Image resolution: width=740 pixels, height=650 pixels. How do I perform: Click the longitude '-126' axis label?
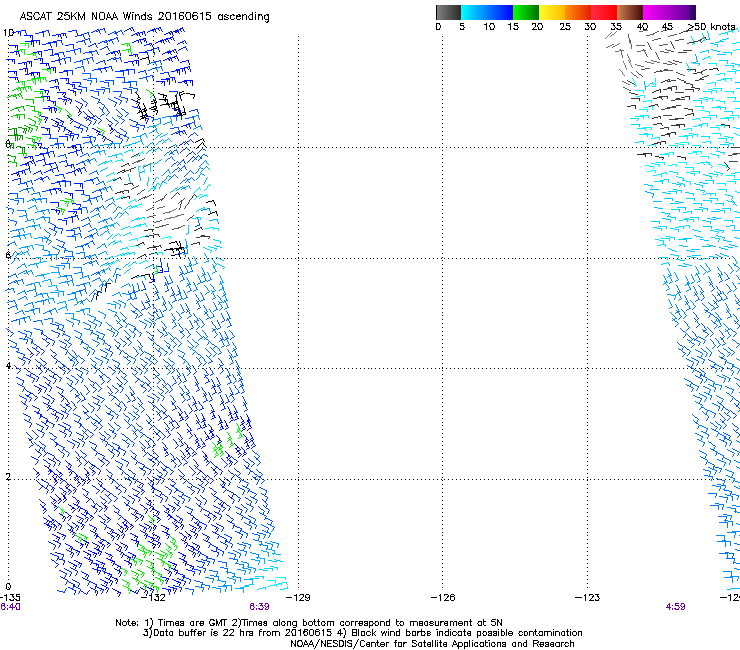[443, 598]
